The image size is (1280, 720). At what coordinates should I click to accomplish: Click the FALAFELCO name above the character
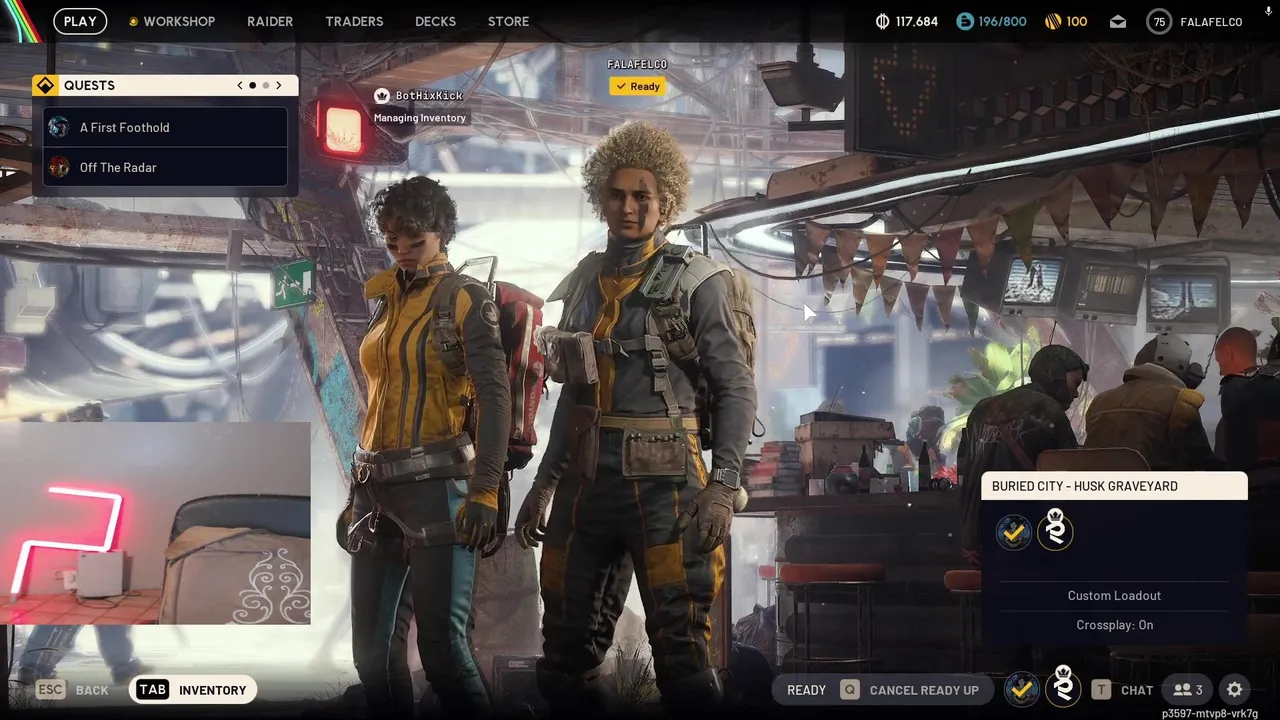(x=637, y=64)
